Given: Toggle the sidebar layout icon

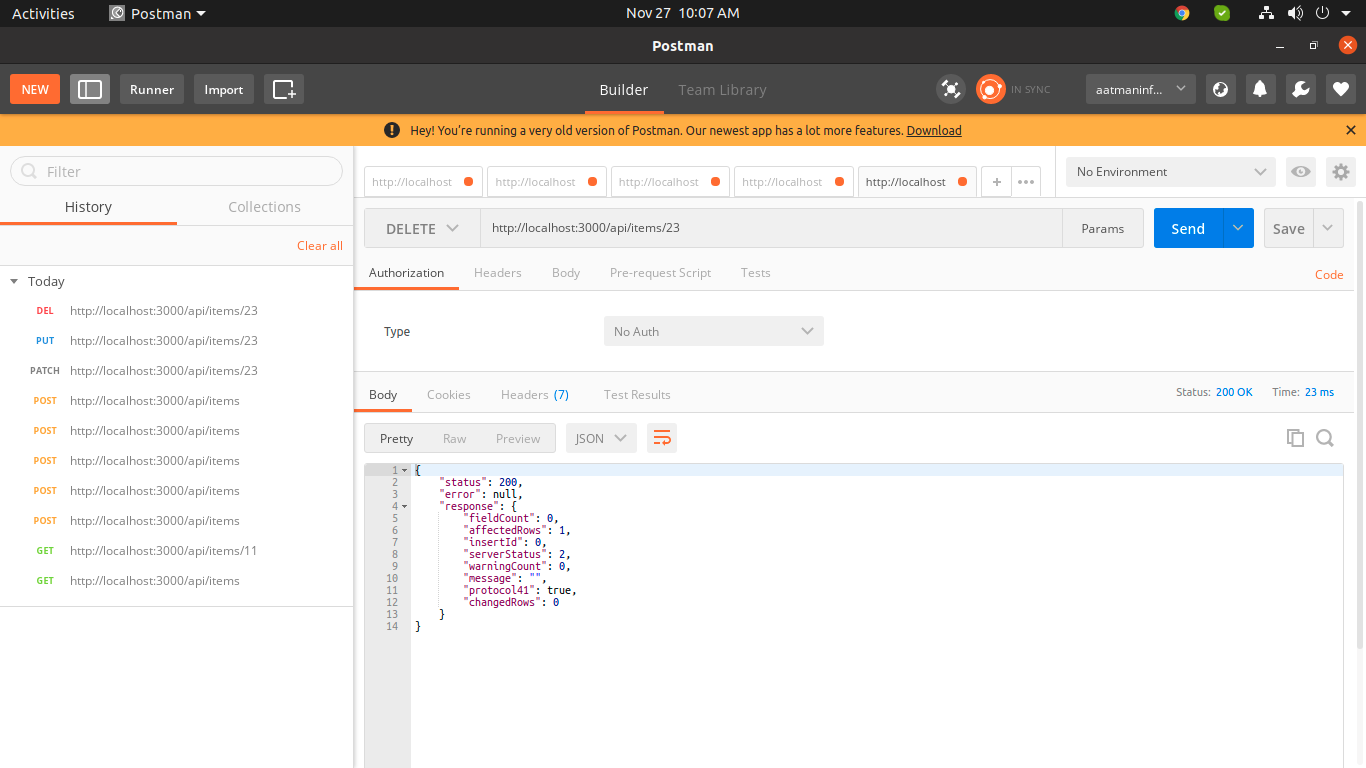Looking at the screenshot, I should 90,89.
